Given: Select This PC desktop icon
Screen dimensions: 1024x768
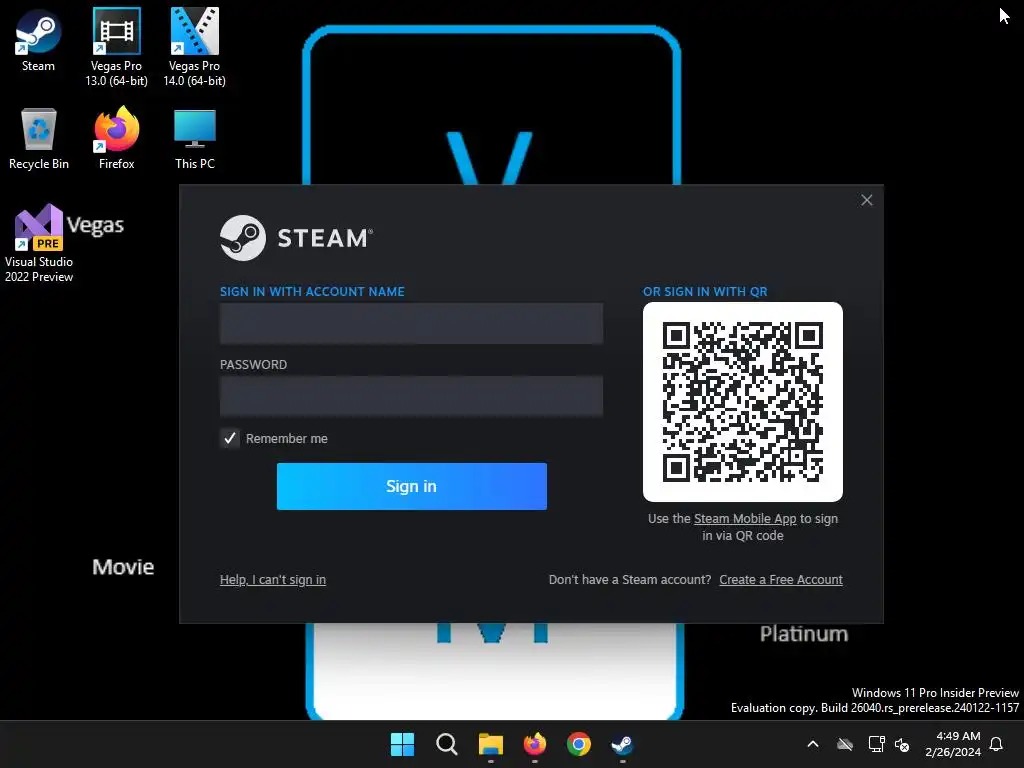Looking at the screenshot, I should tap(195, 138).
